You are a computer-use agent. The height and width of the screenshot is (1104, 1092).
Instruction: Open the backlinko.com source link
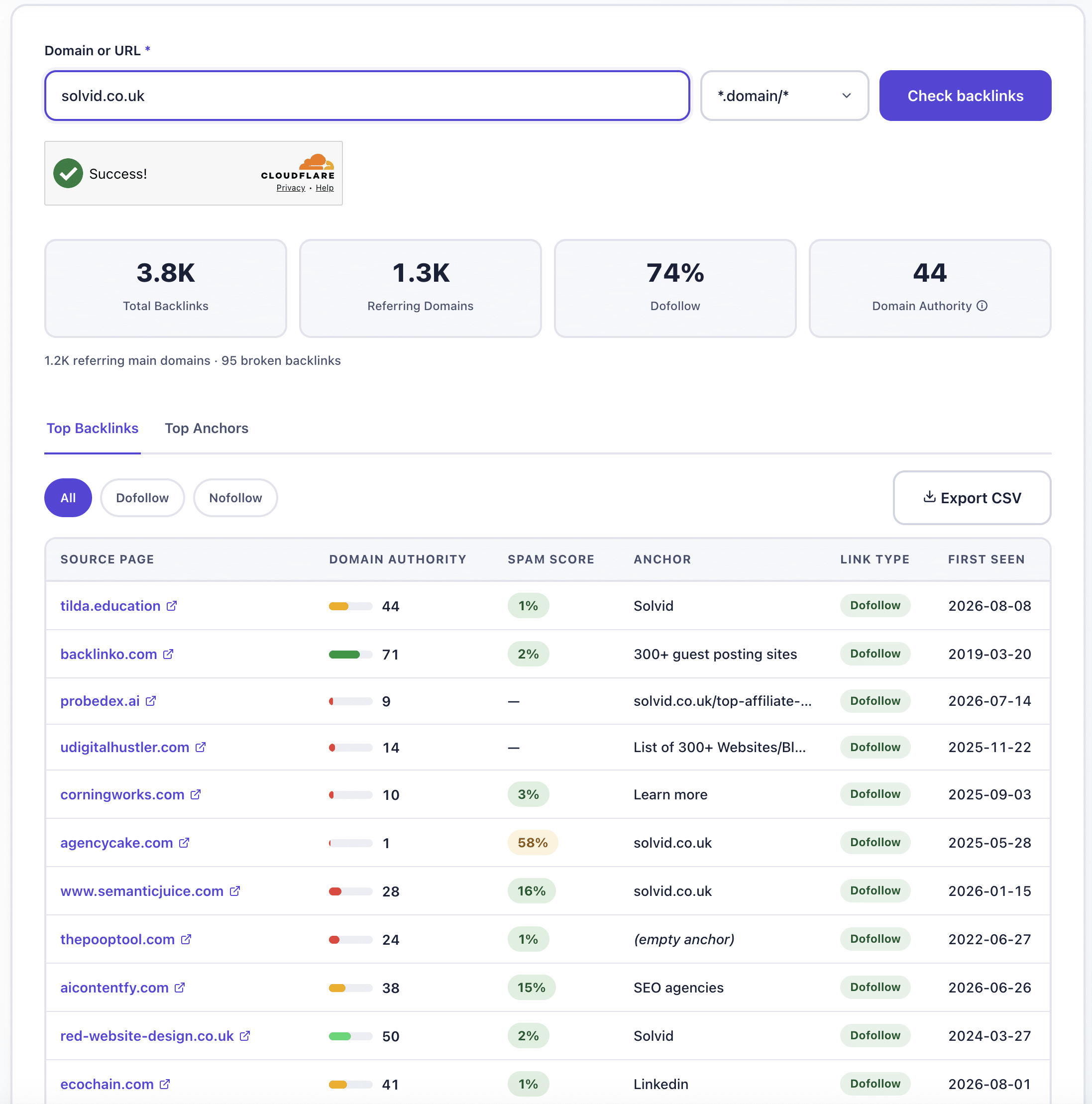click(x=109, y=654)
